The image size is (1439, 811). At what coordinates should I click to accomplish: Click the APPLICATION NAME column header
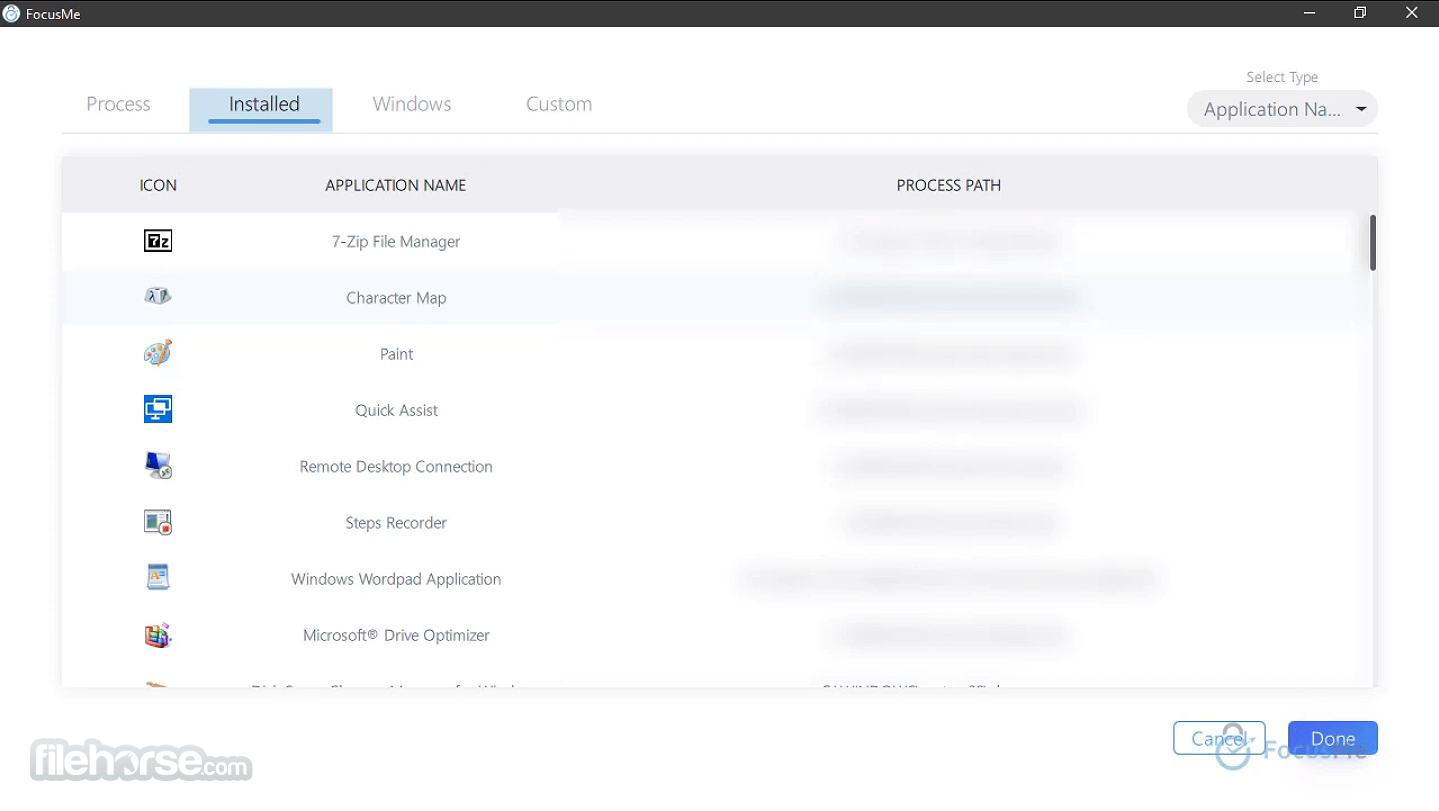coord(396,185)
